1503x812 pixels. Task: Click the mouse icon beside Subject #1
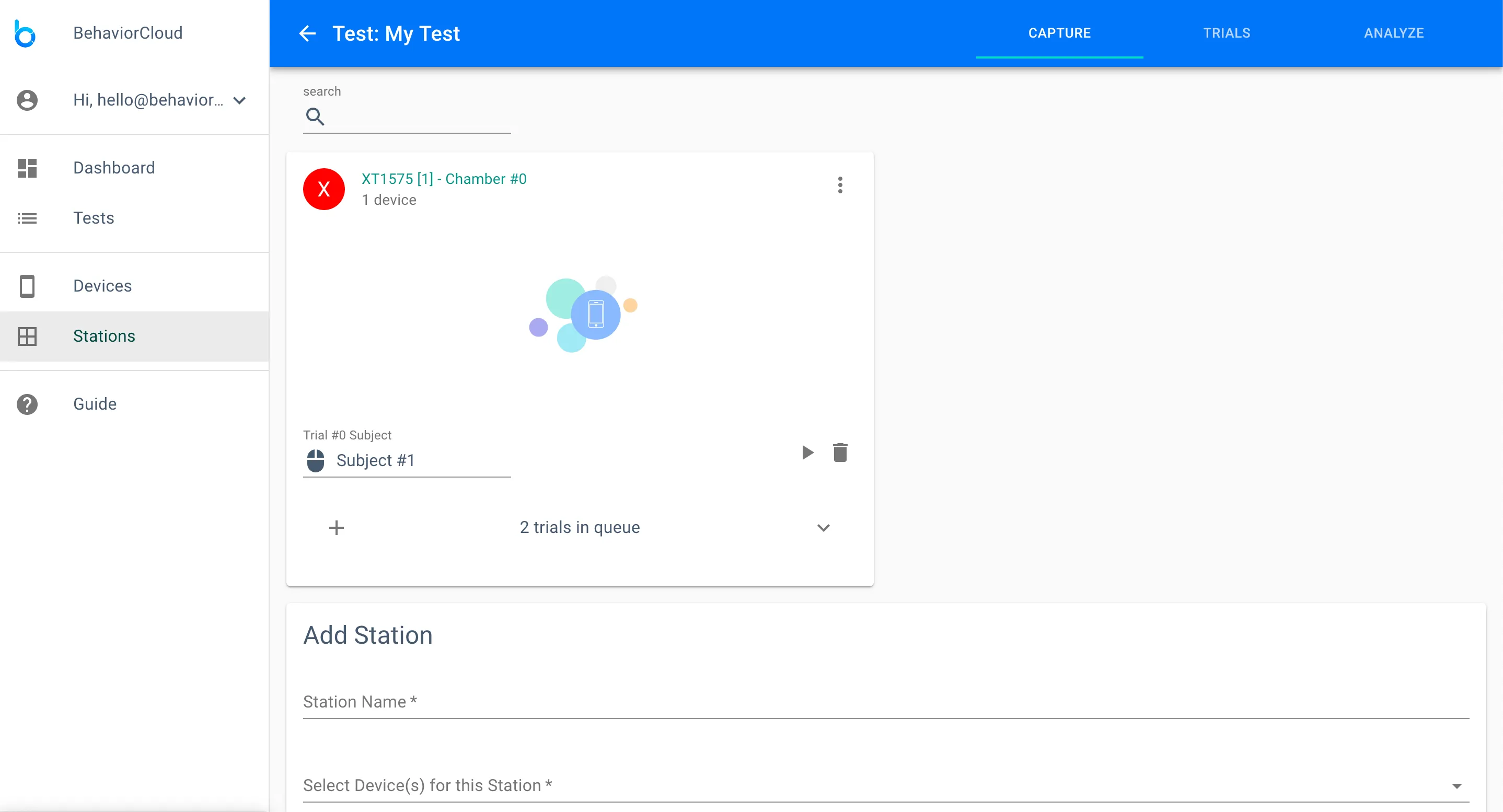pyautogui.click(x=316, y=460)
